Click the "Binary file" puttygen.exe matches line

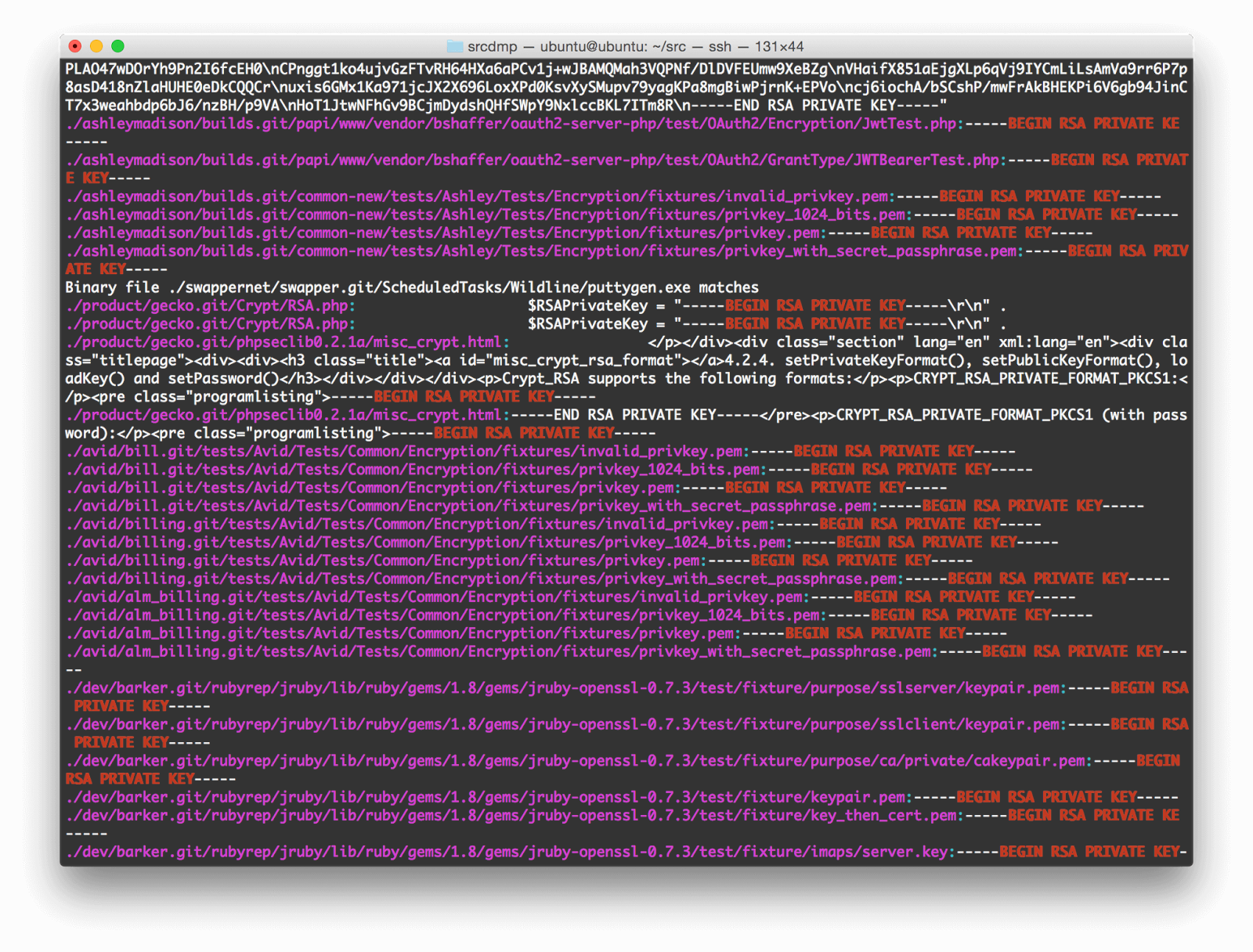click(412, 287)
